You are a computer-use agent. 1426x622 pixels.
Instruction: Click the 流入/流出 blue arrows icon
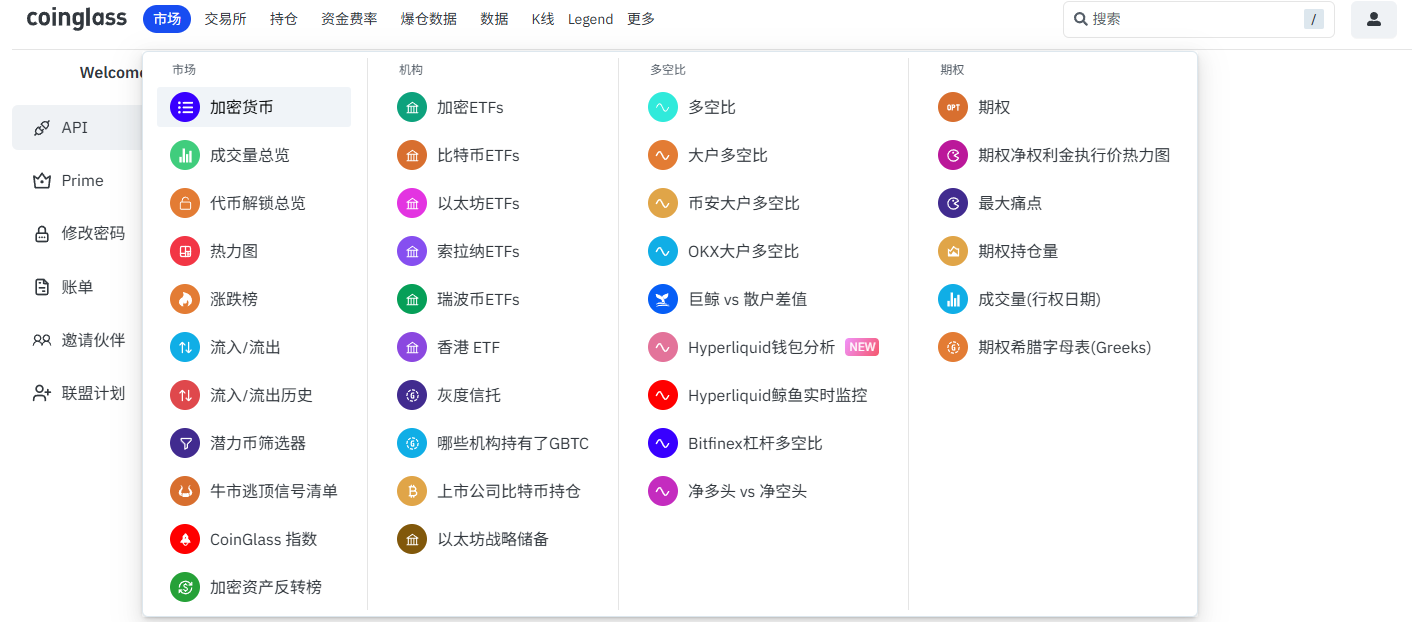point(185,347)
